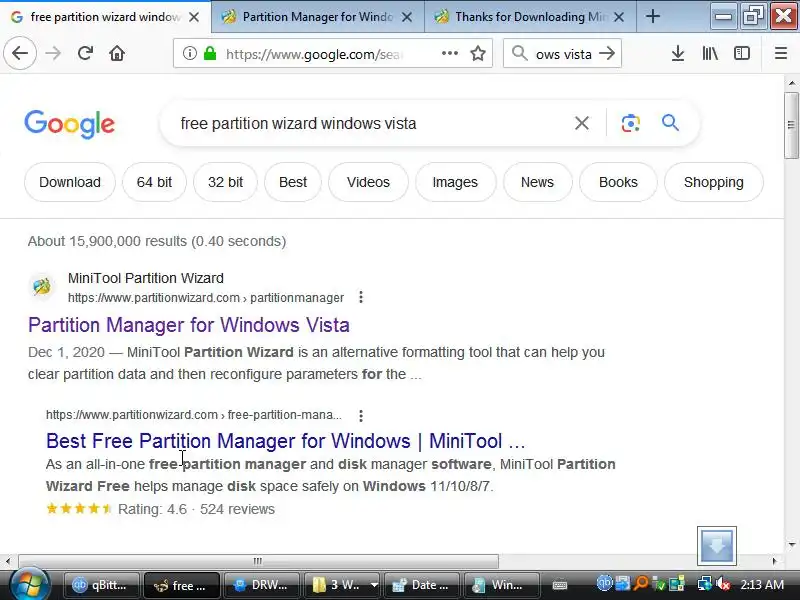800x600 pixels.
Task: Go to the Google logo homepage
Action: [x=69, y=124]
